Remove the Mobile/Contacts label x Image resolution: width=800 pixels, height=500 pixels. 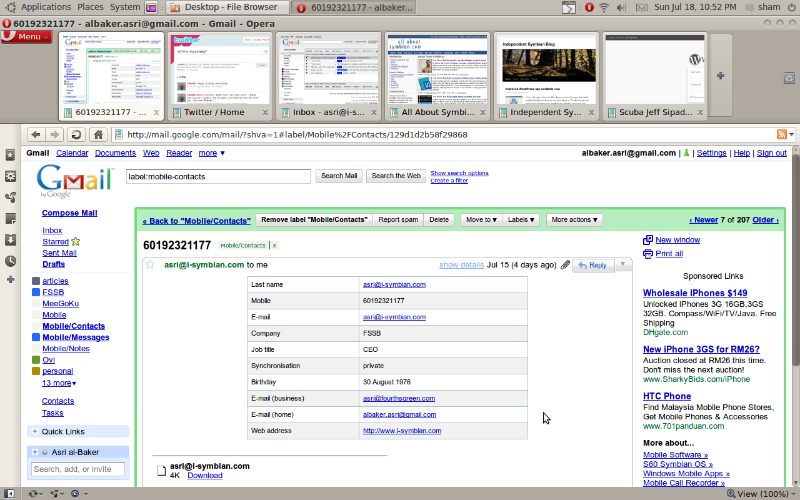274,245
